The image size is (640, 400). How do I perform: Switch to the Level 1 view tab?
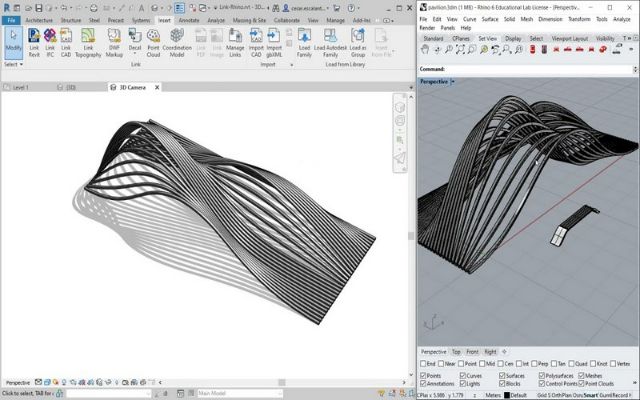point(20,87)
